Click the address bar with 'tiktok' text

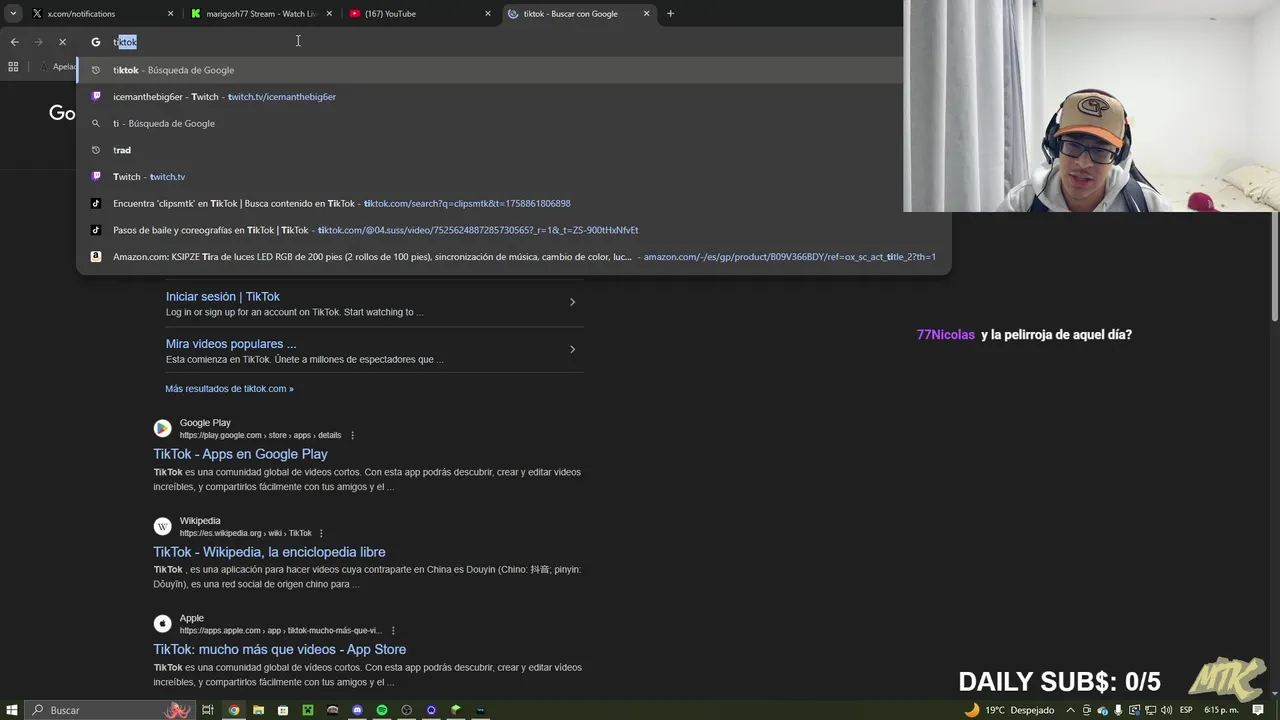[x=490, y=42]
